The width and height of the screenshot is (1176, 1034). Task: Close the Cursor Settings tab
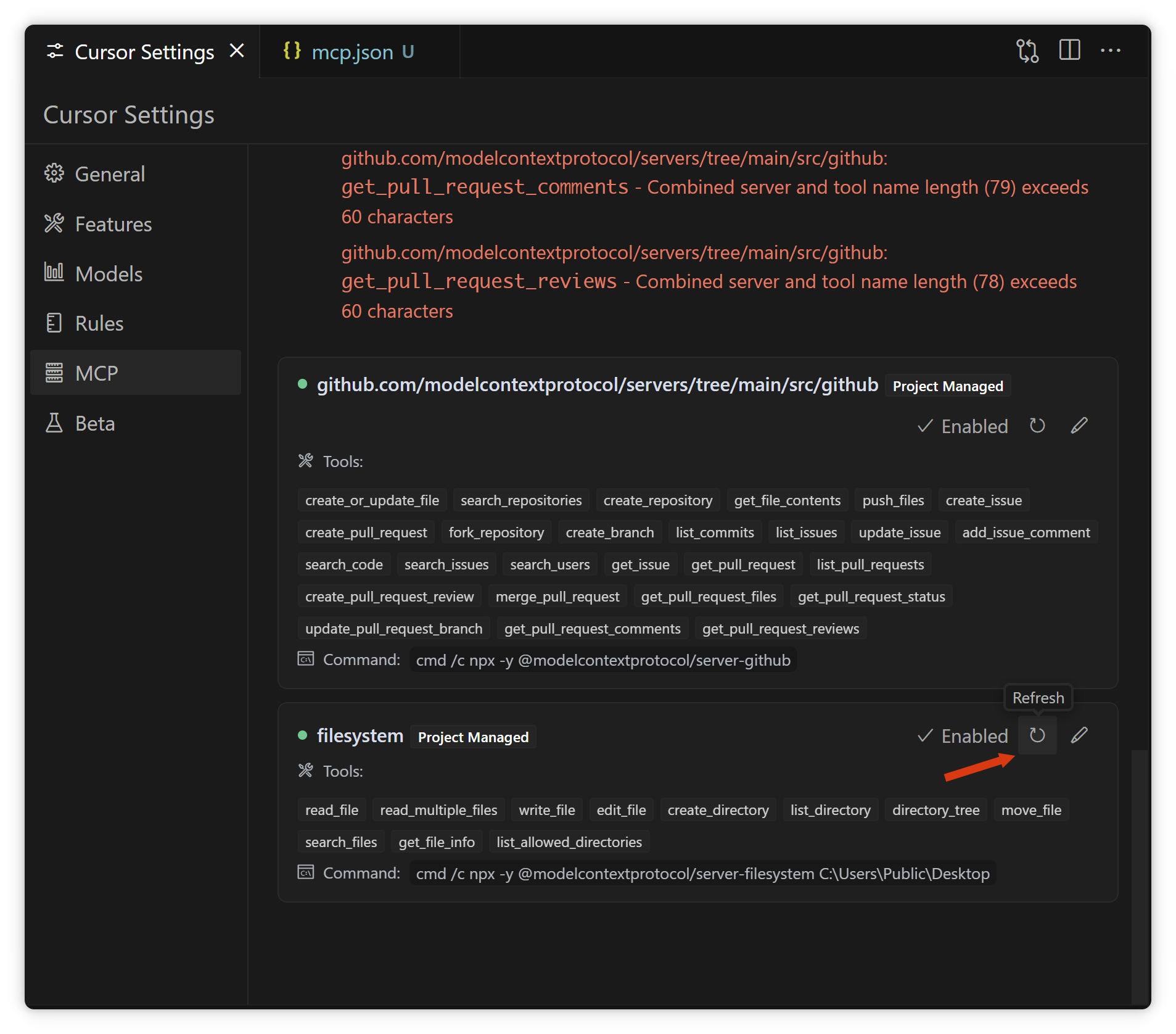(237, 51)
